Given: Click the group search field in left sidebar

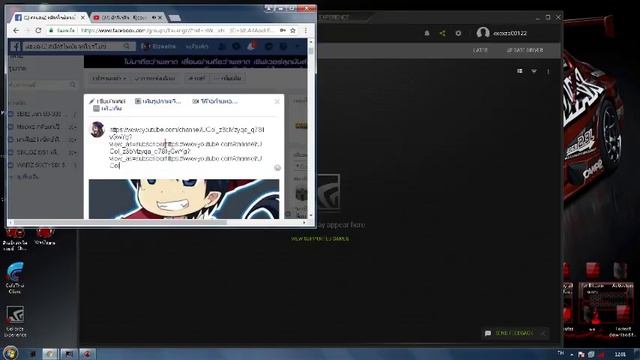Looking at the screenshot, I should 43,85.
